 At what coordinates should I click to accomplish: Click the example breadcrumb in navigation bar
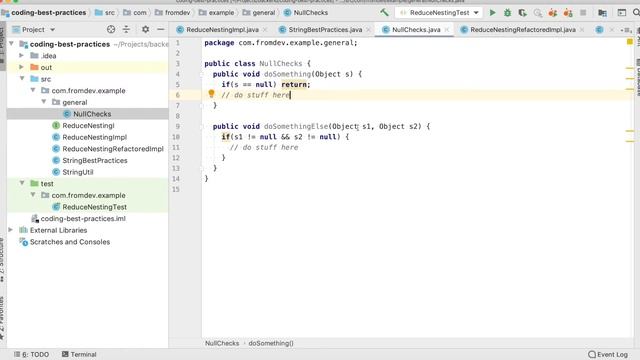pos(221,13)
